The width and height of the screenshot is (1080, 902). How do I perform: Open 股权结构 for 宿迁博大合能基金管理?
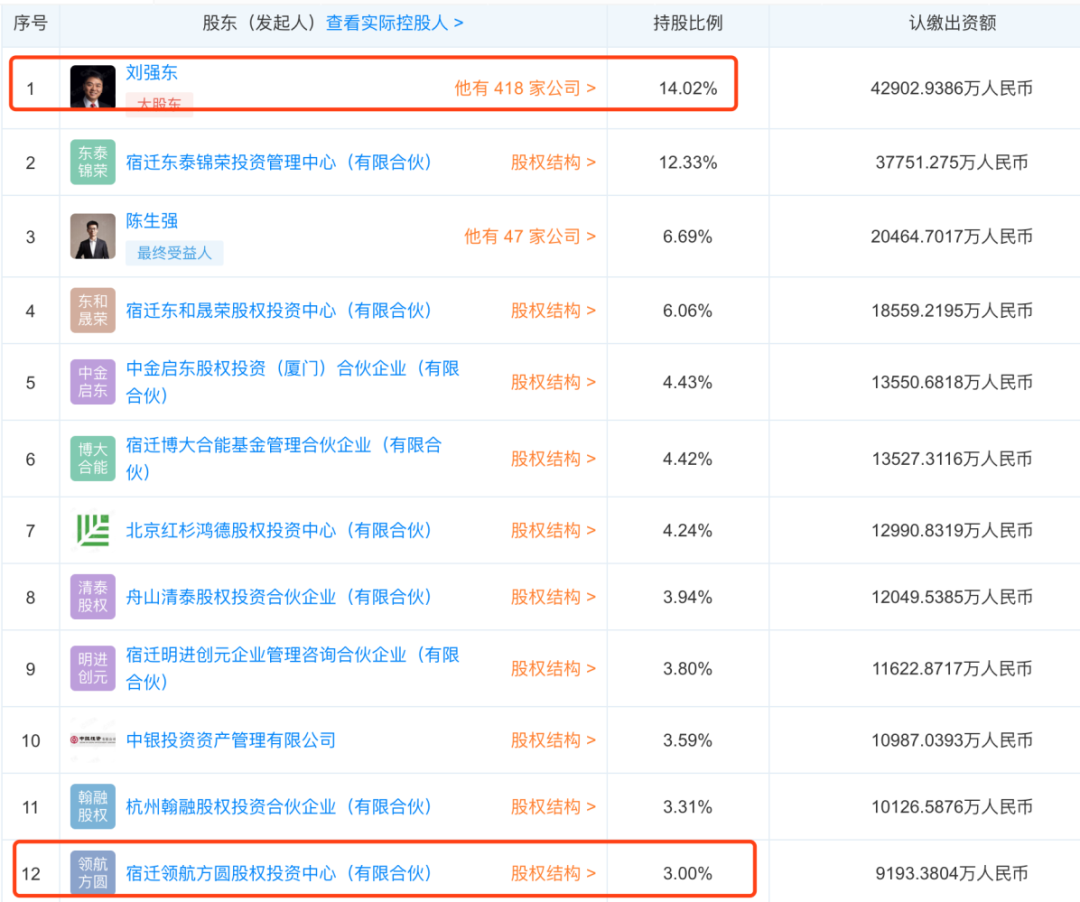pyautogui.click(x=553, y=459)
